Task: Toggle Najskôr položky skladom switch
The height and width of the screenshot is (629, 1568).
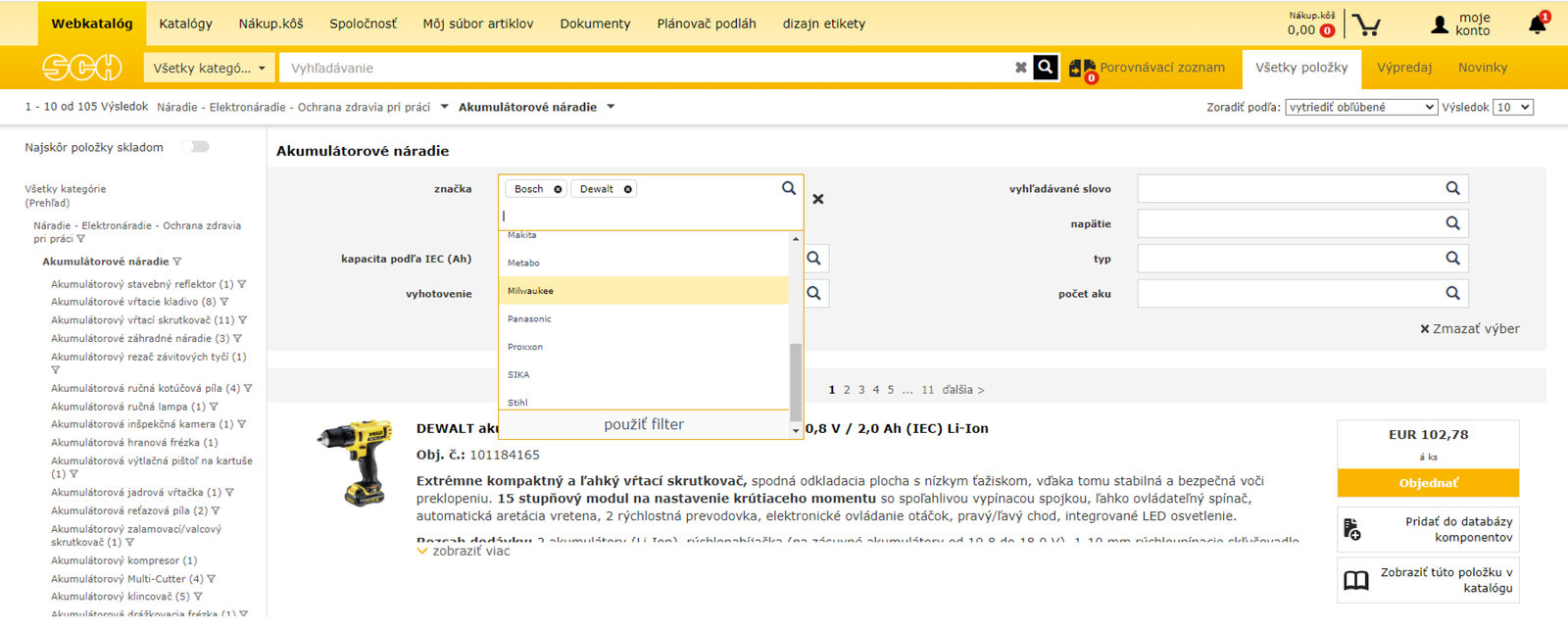Action: tap(196, 147)
